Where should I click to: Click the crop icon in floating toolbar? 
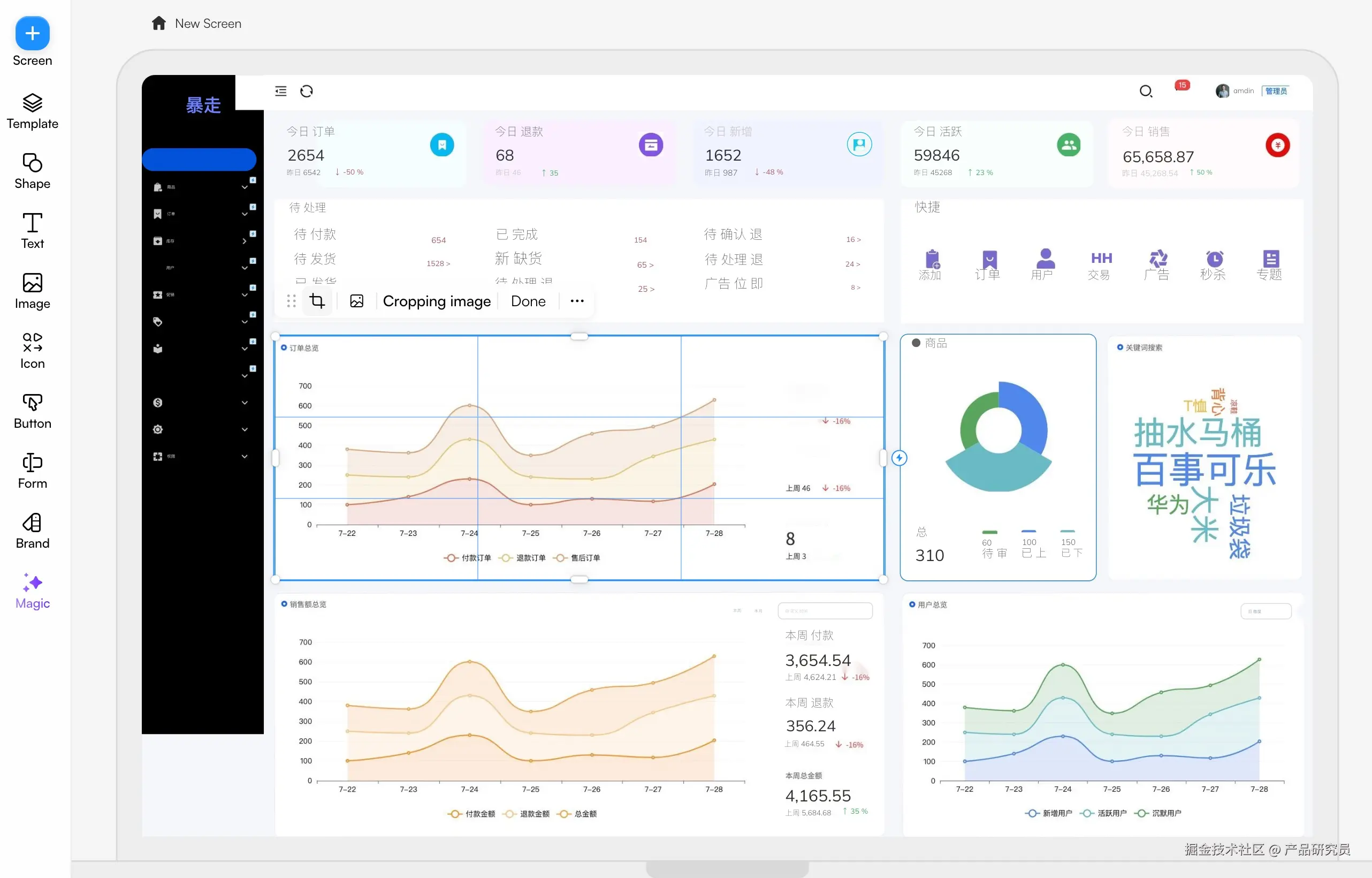point(317,301)
